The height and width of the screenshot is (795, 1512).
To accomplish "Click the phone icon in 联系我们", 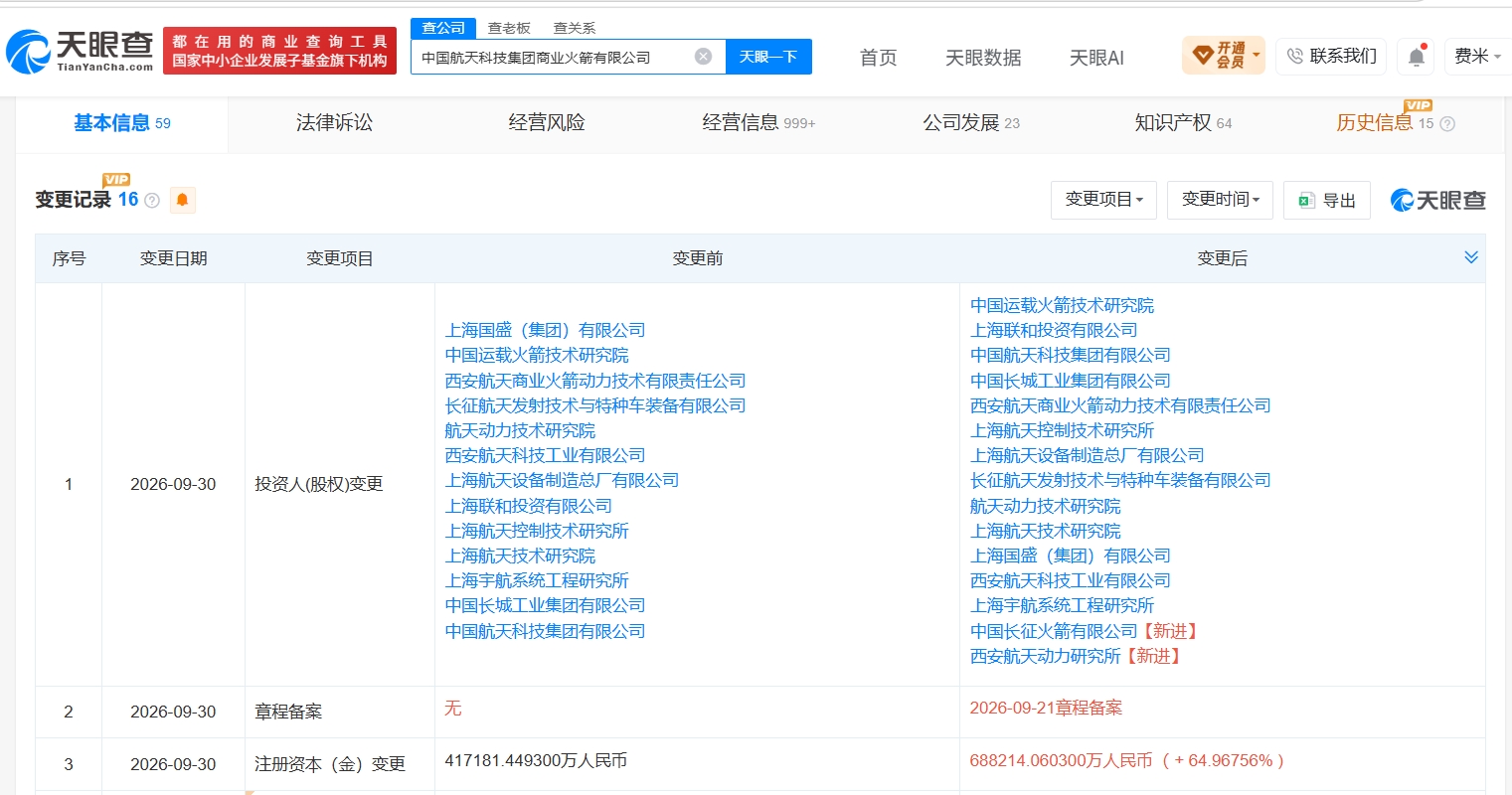I will [1294, 57].
